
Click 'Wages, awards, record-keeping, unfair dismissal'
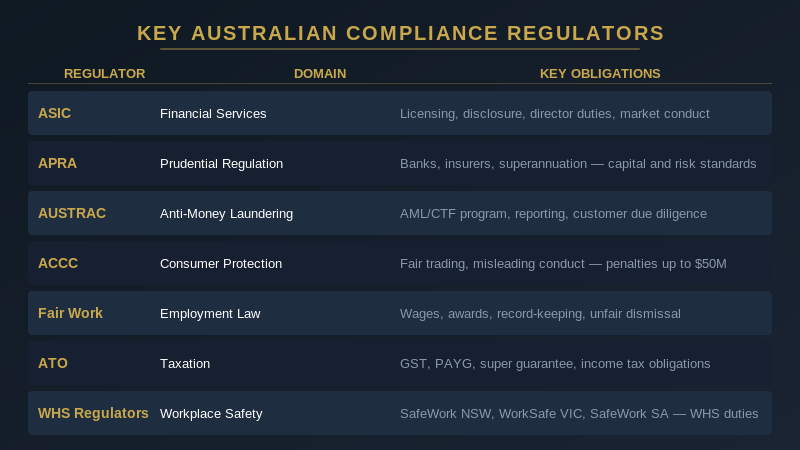pos(540,313)
